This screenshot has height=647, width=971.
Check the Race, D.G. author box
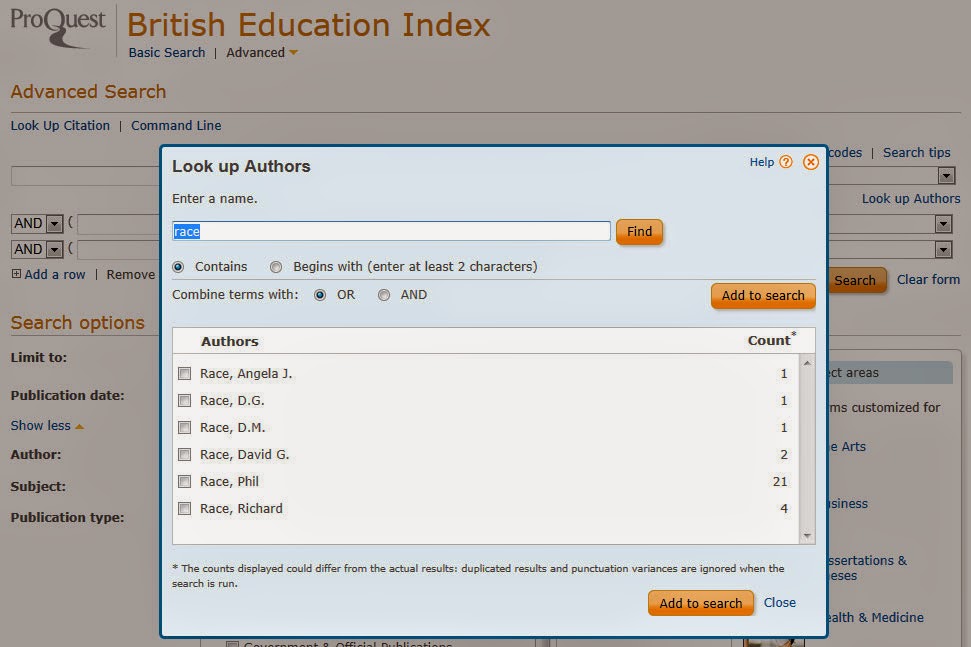[x=185, y=401]
